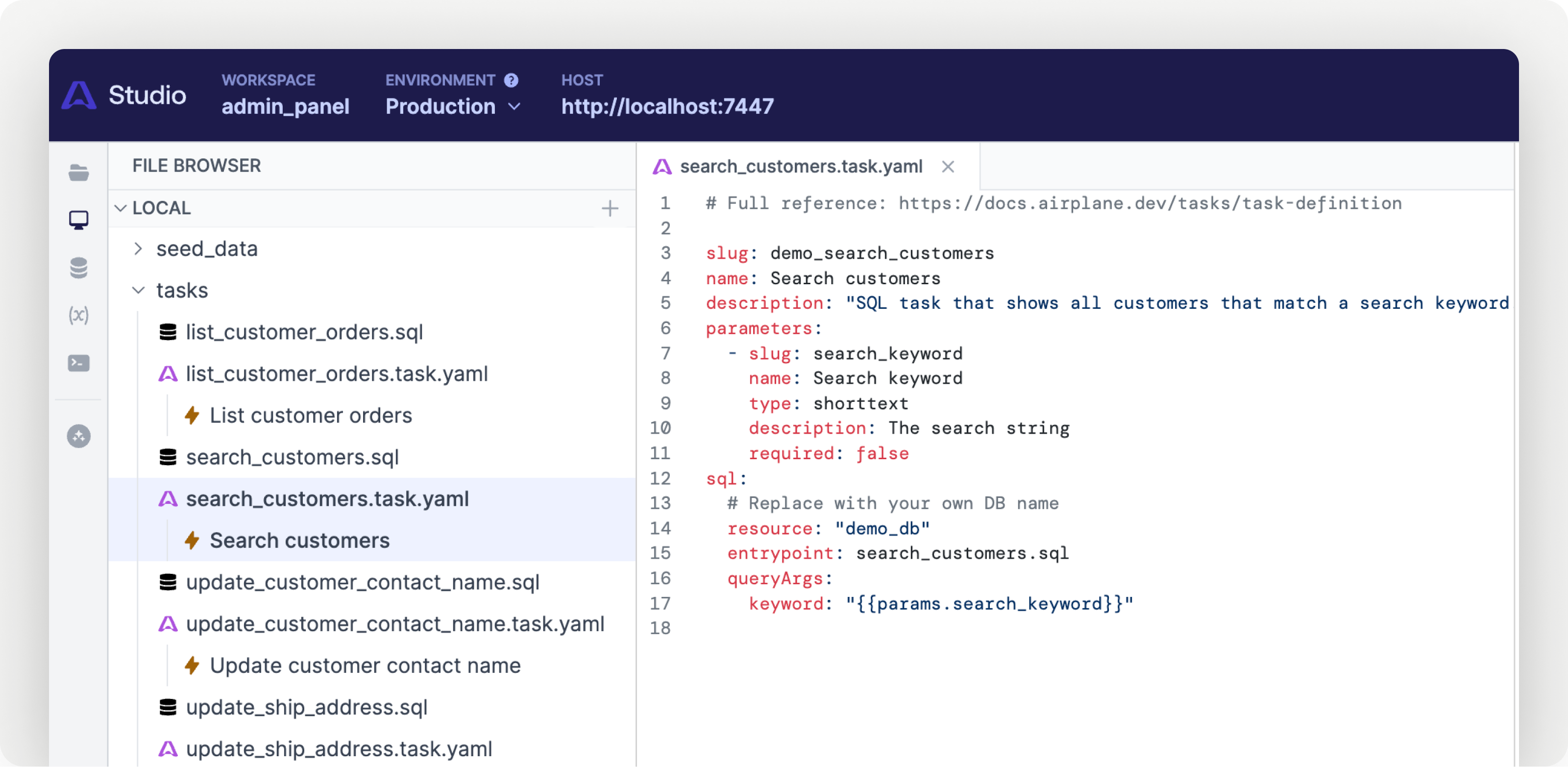The image size is (1568, 767).
Task: Open the terminal console sidebar icon
Action: (x=78, y=364)
